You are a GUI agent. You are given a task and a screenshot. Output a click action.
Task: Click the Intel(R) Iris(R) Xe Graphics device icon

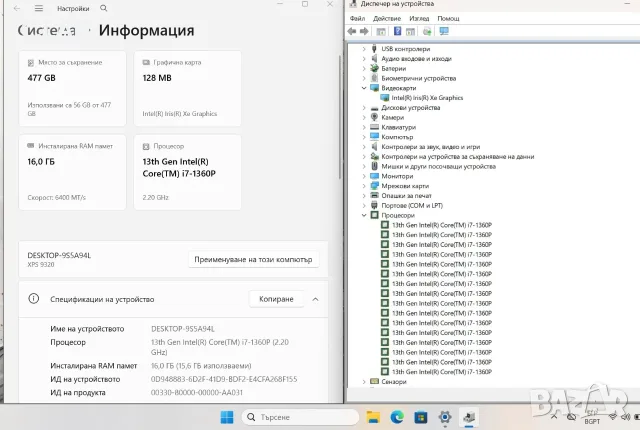pyautogui.click(x=384, y=98)
